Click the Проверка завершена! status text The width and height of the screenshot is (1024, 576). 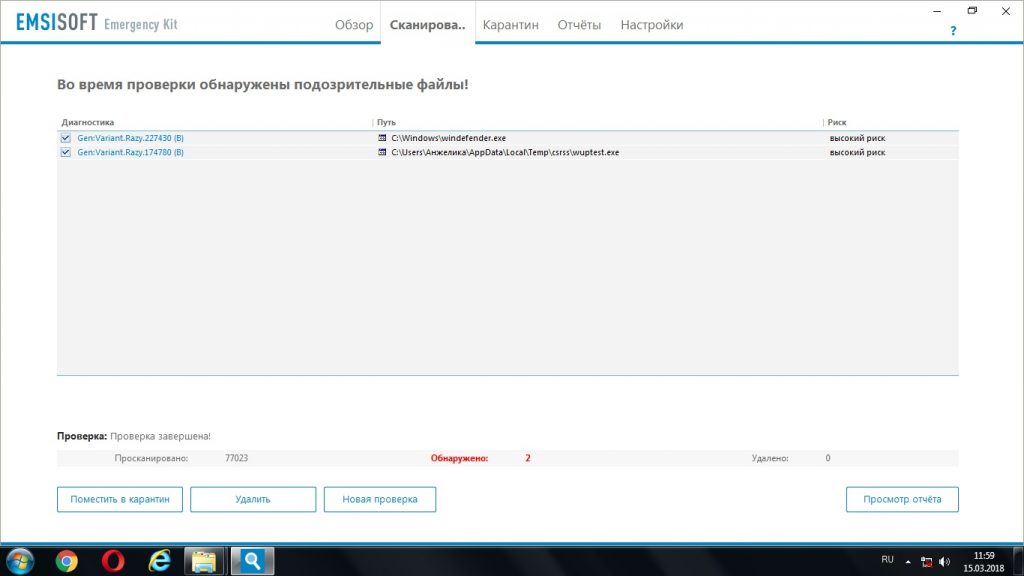pyautogui.click(x=160, y=436)
